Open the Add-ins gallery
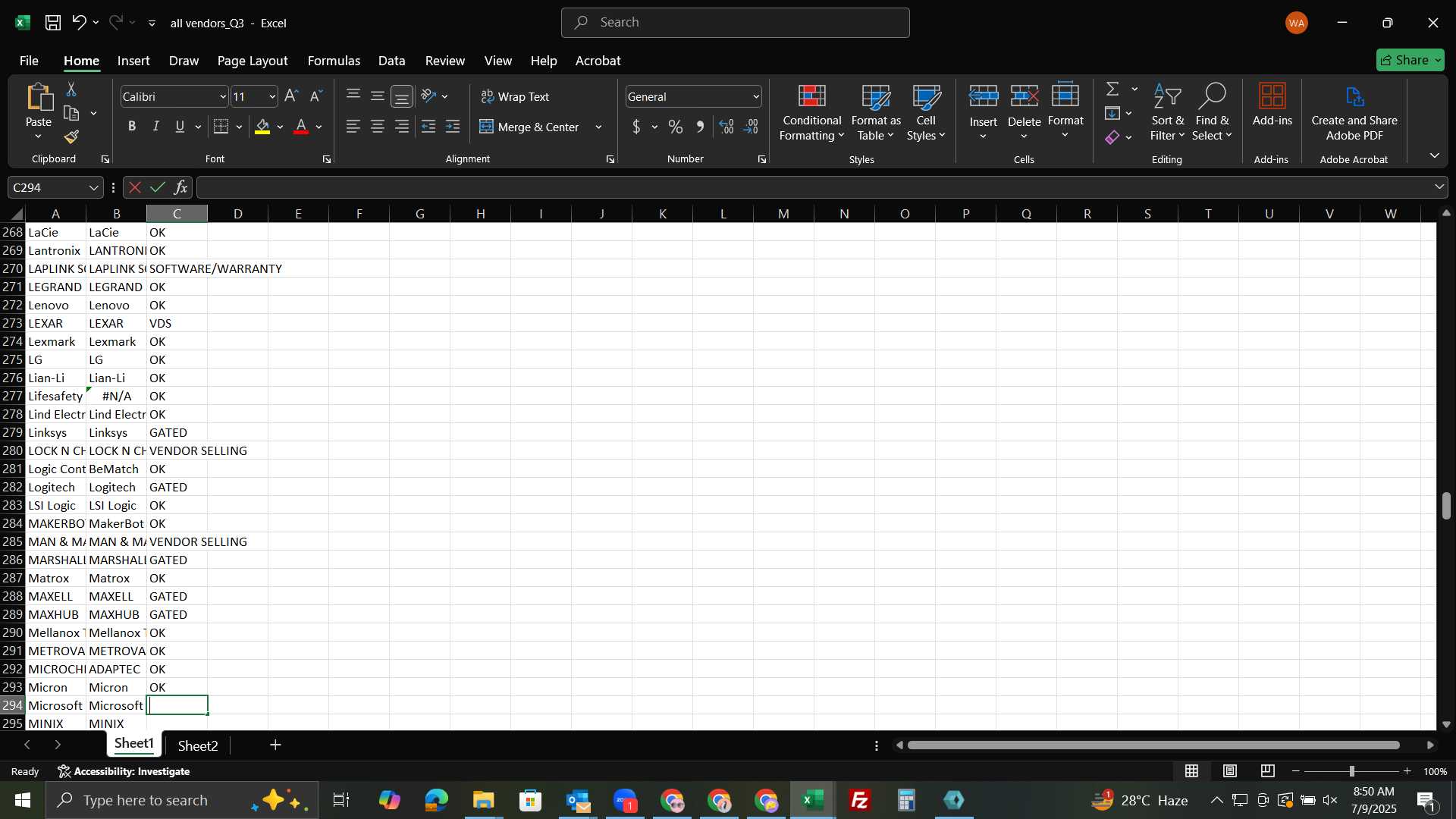1456x819 pixels. 1272,105
